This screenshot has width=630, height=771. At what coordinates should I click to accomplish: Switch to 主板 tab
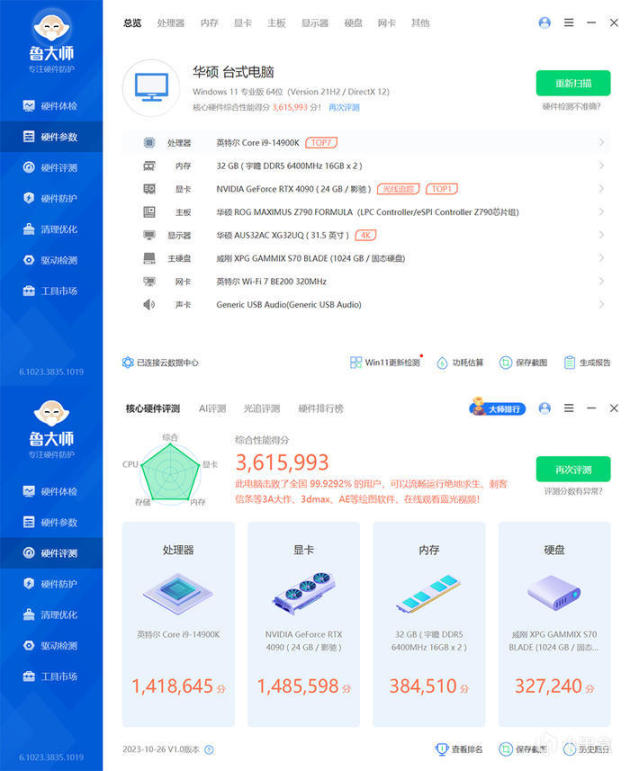(276, 23)
